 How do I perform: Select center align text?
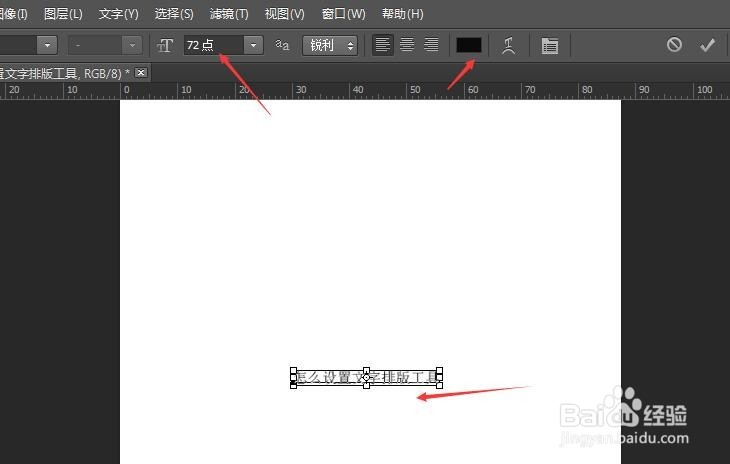coord(407,45)
